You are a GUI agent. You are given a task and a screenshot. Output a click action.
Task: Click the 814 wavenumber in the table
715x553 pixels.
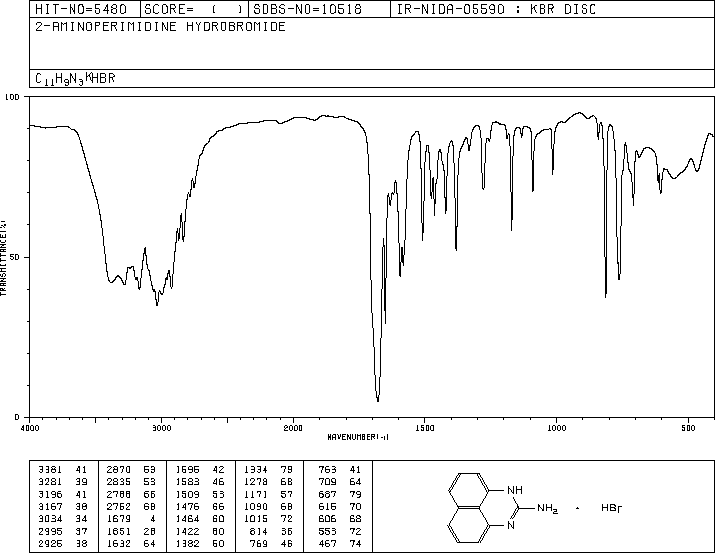(259, 531)
